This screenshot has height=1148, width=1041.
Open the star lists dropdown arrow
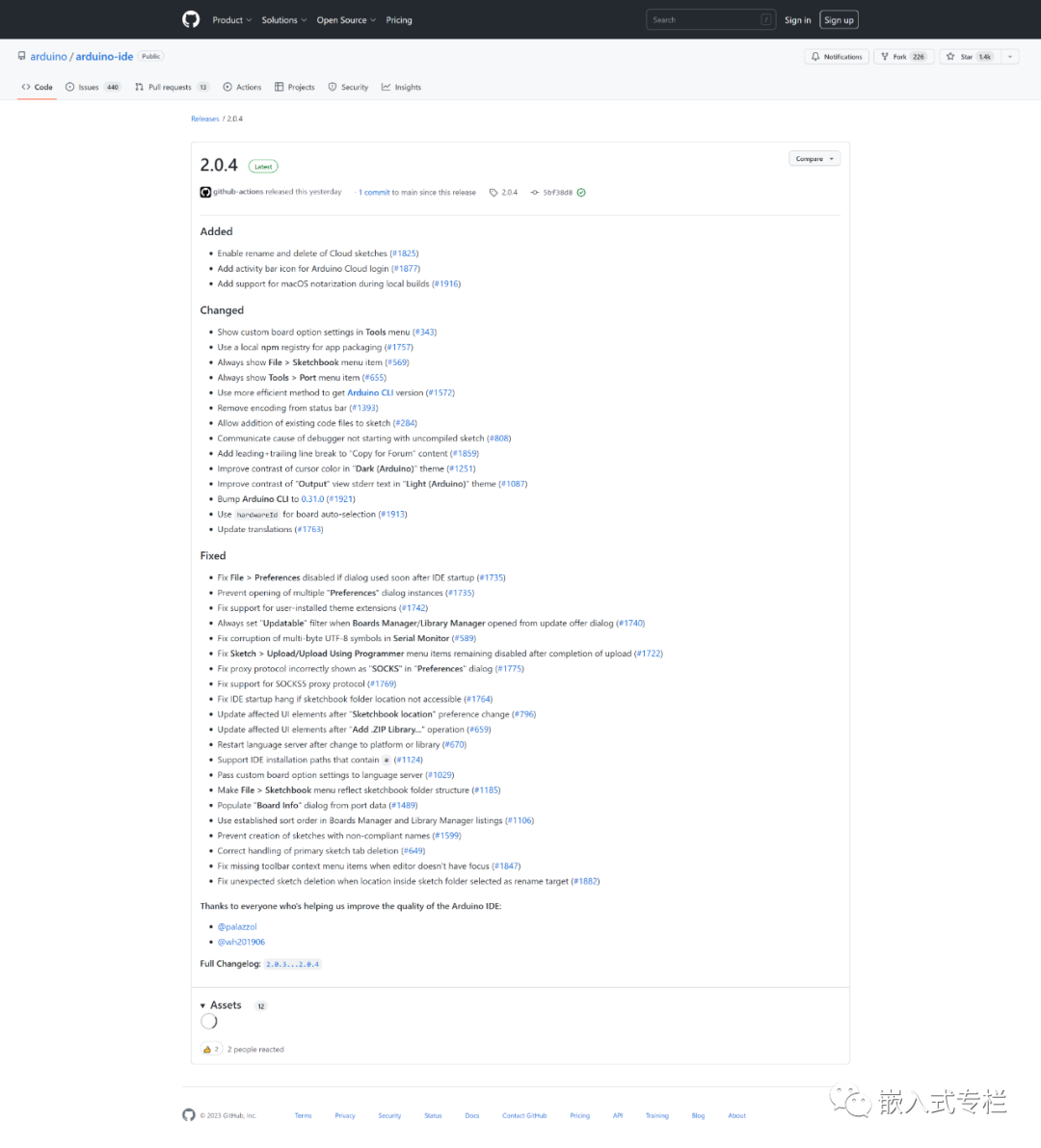[x=1009, y=56]
